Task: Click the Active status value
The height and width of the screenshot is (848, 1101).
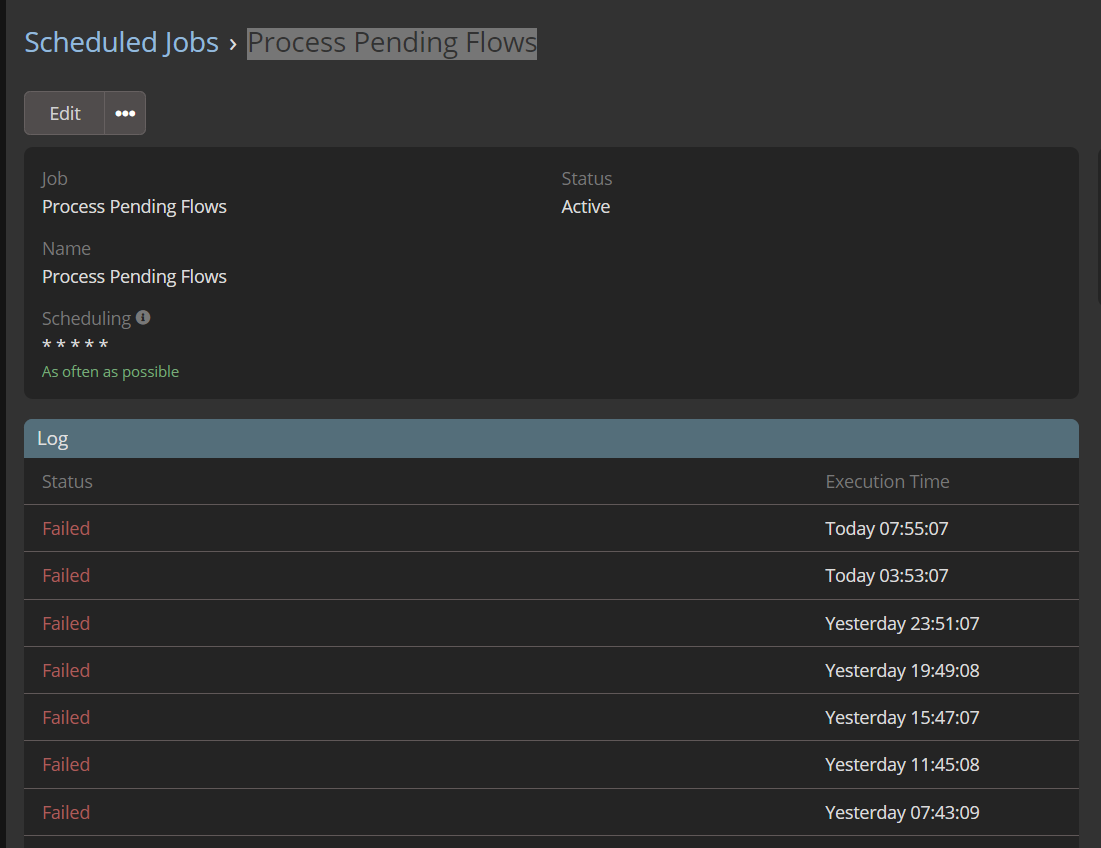Action: [586, 207]
